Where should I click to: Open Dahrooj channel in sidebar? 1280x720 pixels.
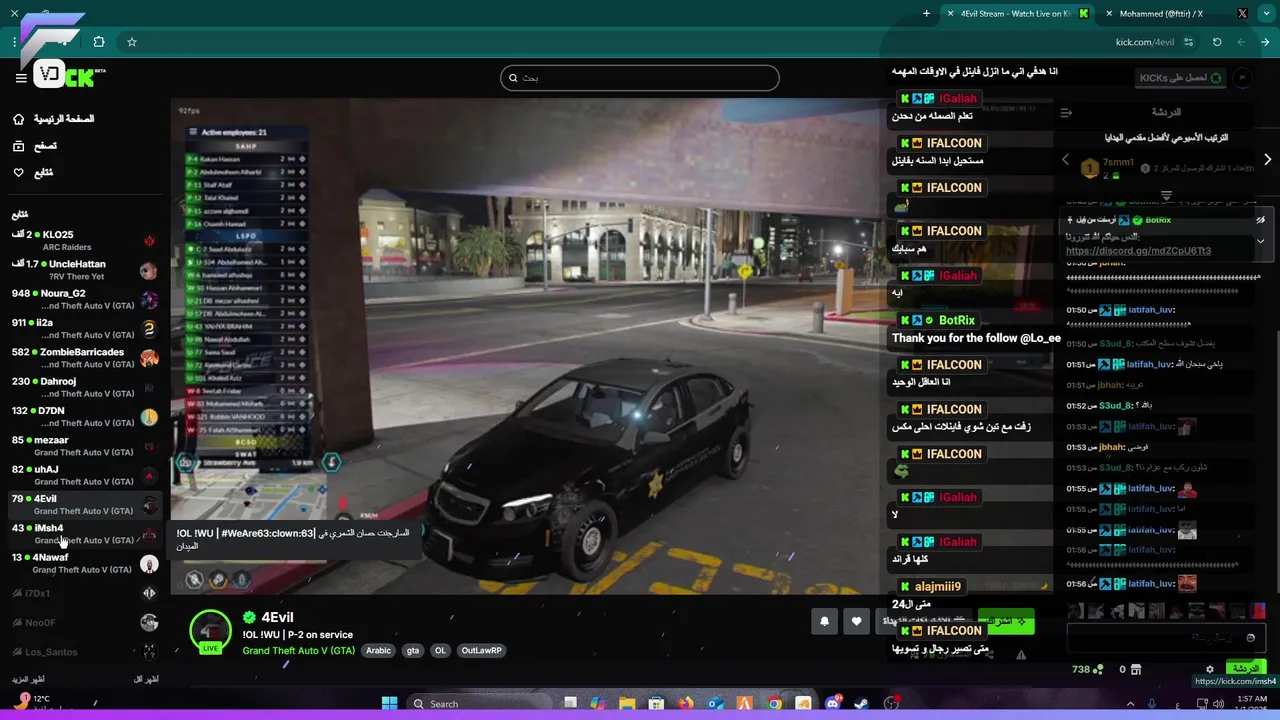[x=85, y=387]
